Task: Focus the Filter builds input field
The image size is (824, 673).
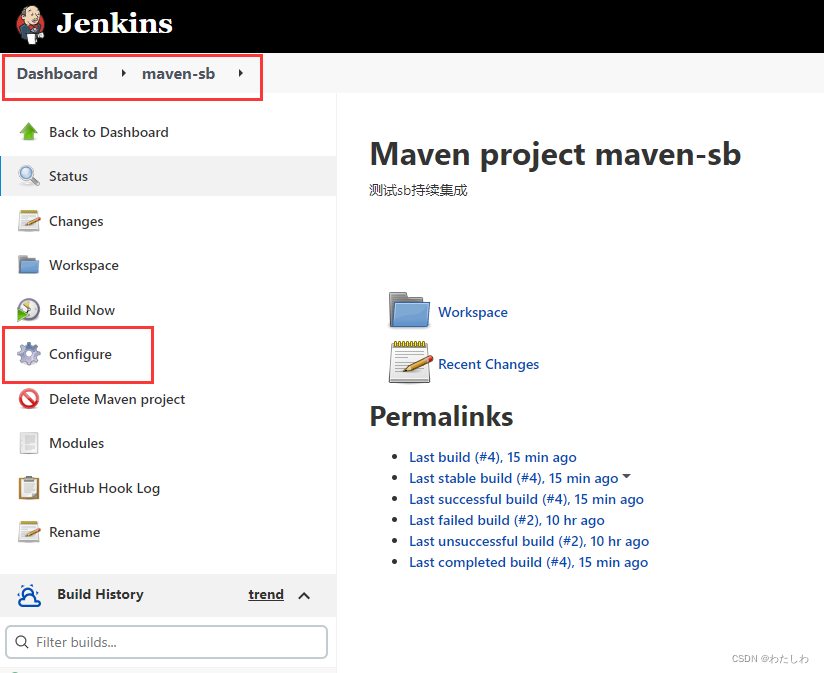Action: 166,642
